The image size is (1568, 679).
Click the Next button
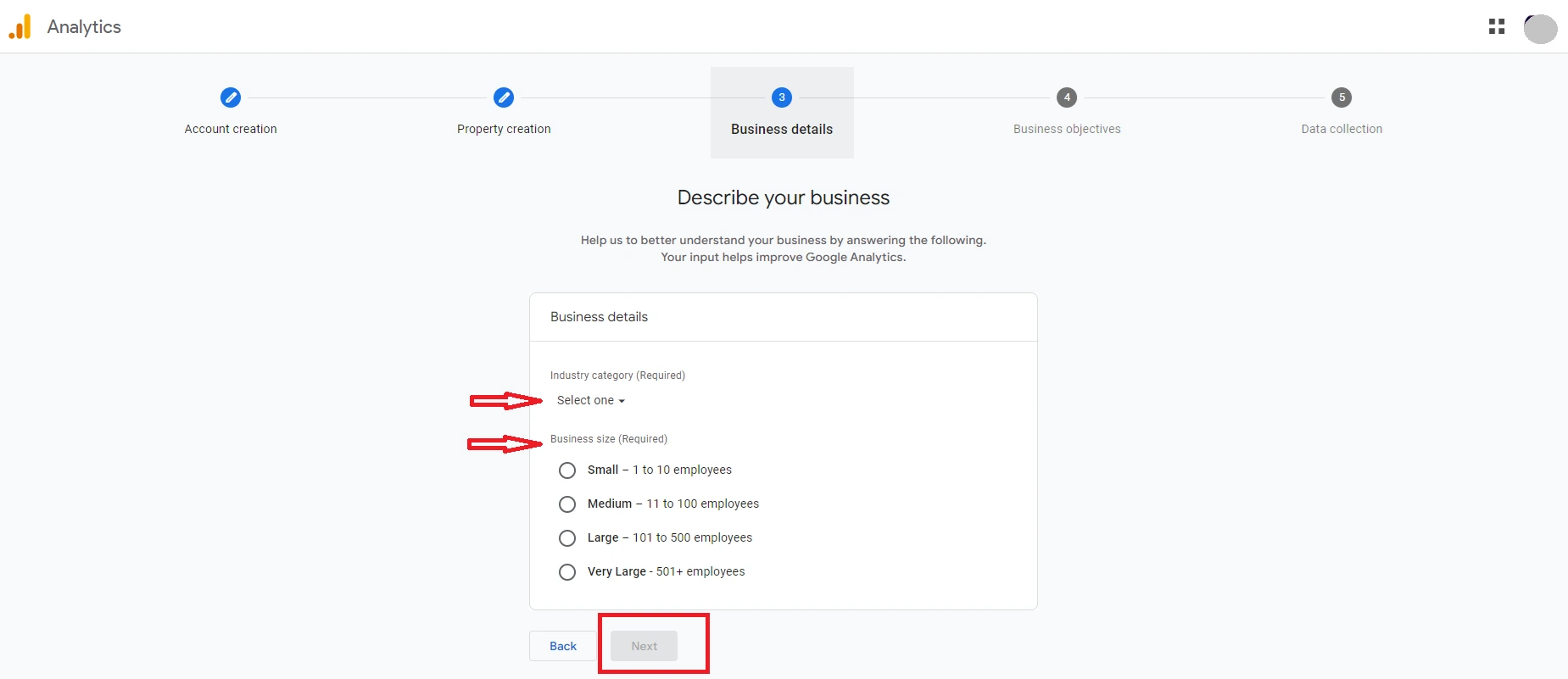[x=644, y=645]
